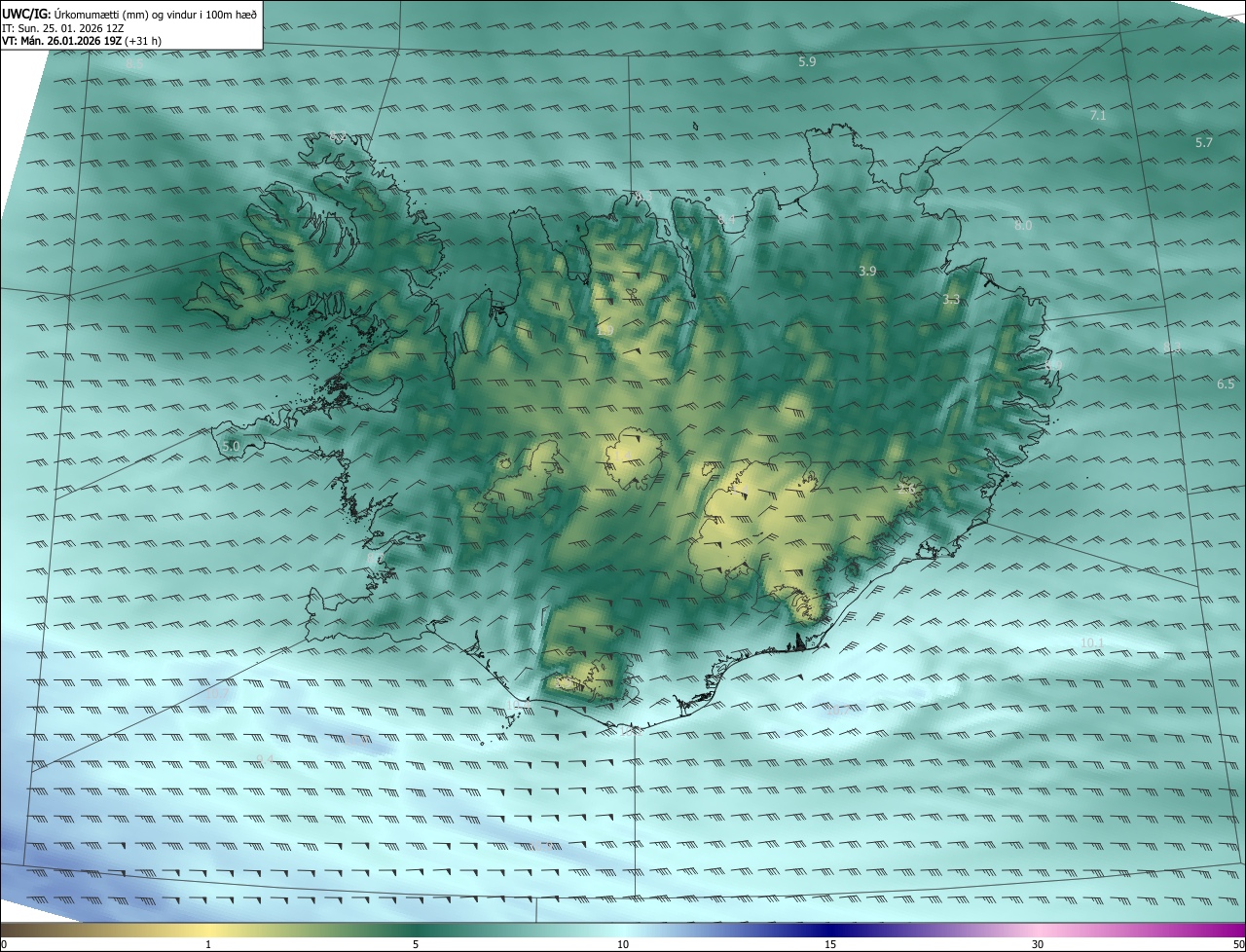Image resolution: width=1246 pixels, height=952 pixels.
Task: Click the title 'UWC/IG: Úrkomumætti (mm) og vindur'
Action: [x=129, y=14]
